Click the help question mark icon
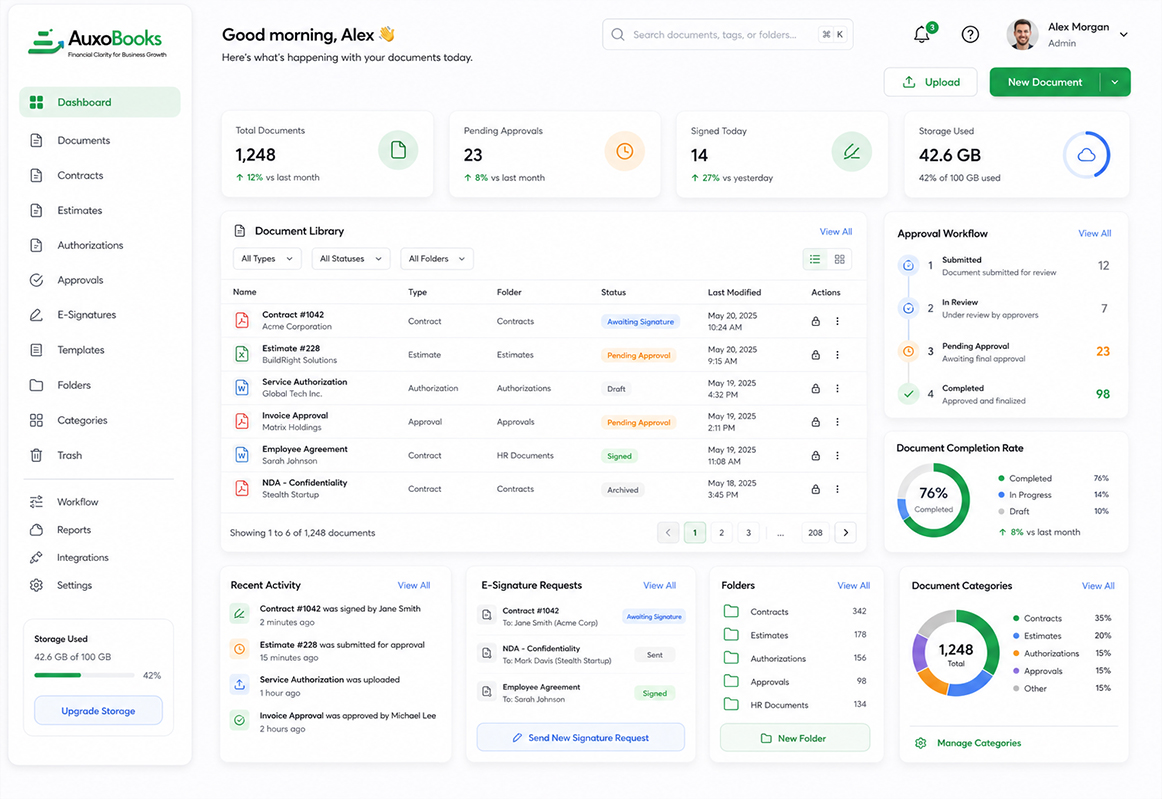Image resolution: width=1162 pixels, height=799 pixels. click(970, 34)
